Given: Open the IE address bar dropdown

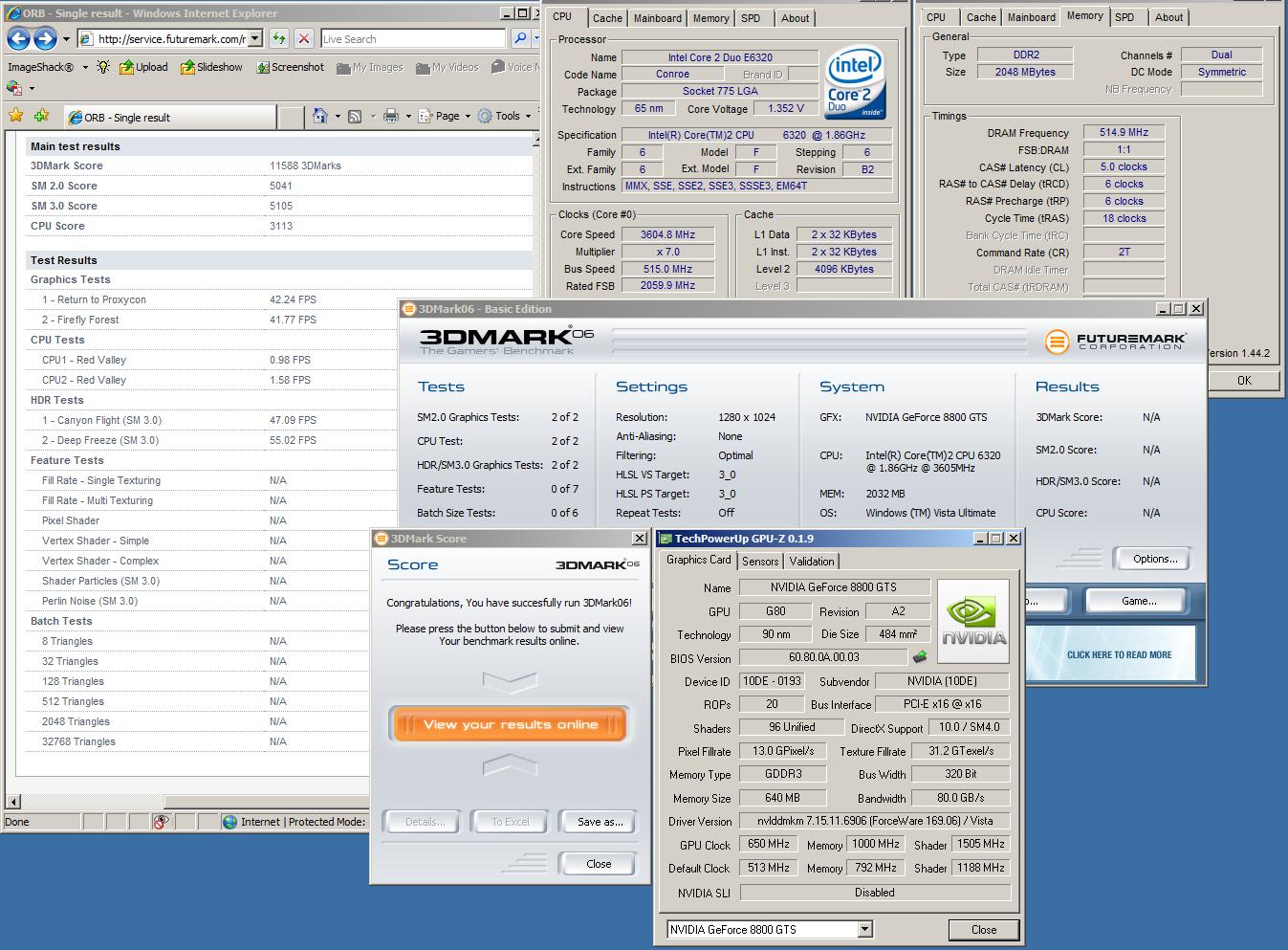Looking at the screenshot, I should pyautogui.click(x=255, y=38).
